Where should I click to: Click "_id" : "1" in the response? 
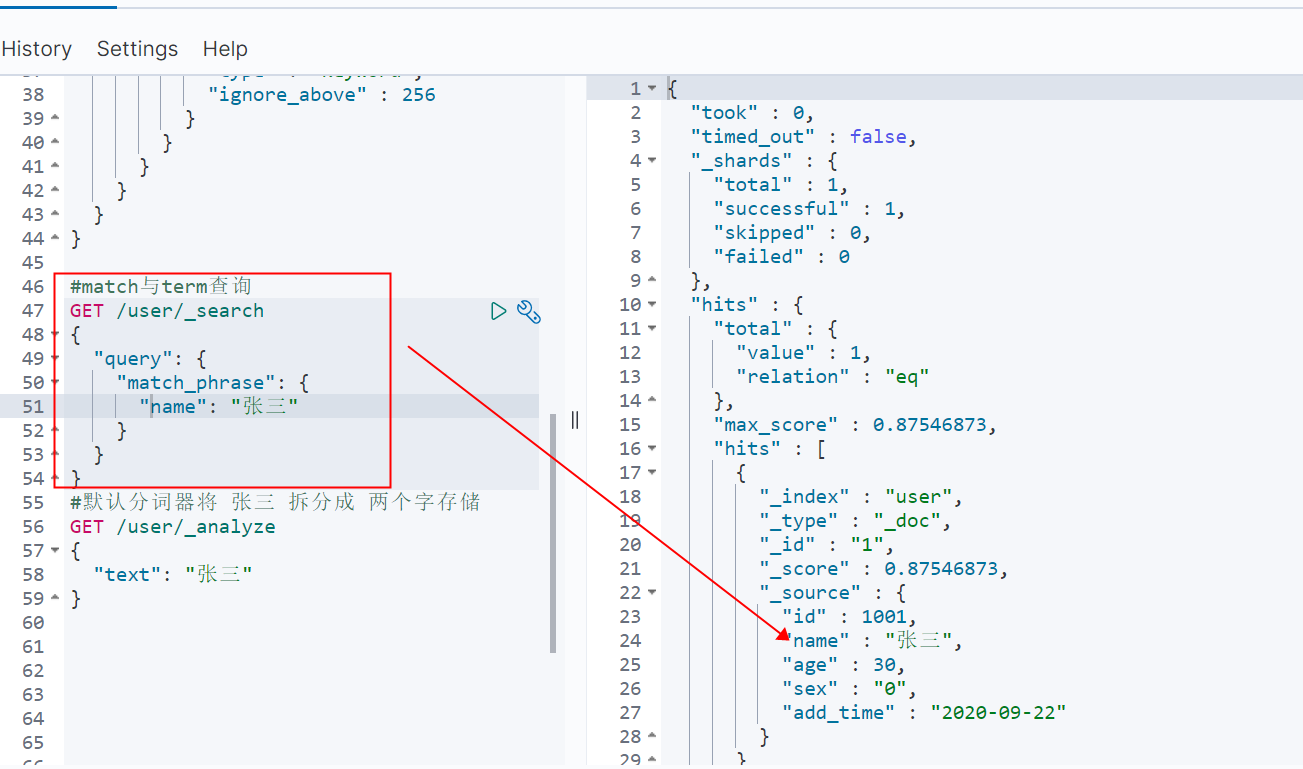(x=827, y=545)
